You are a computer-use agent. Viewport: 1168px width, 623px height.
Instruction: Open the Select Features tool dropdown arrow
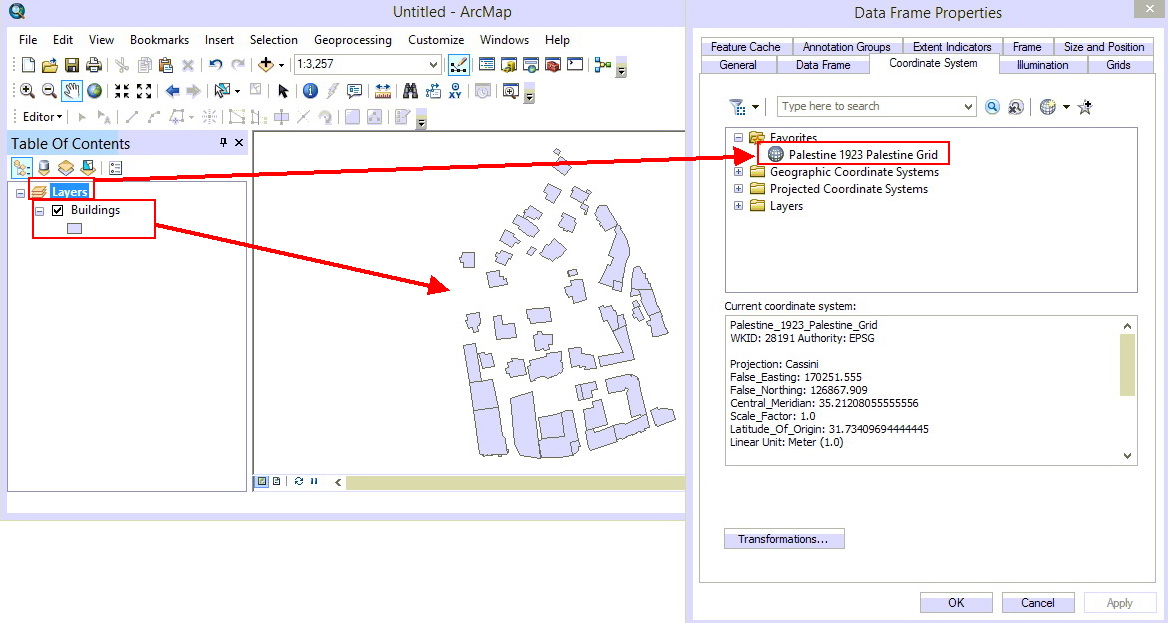pyautogui.click(x=238, y=91)
